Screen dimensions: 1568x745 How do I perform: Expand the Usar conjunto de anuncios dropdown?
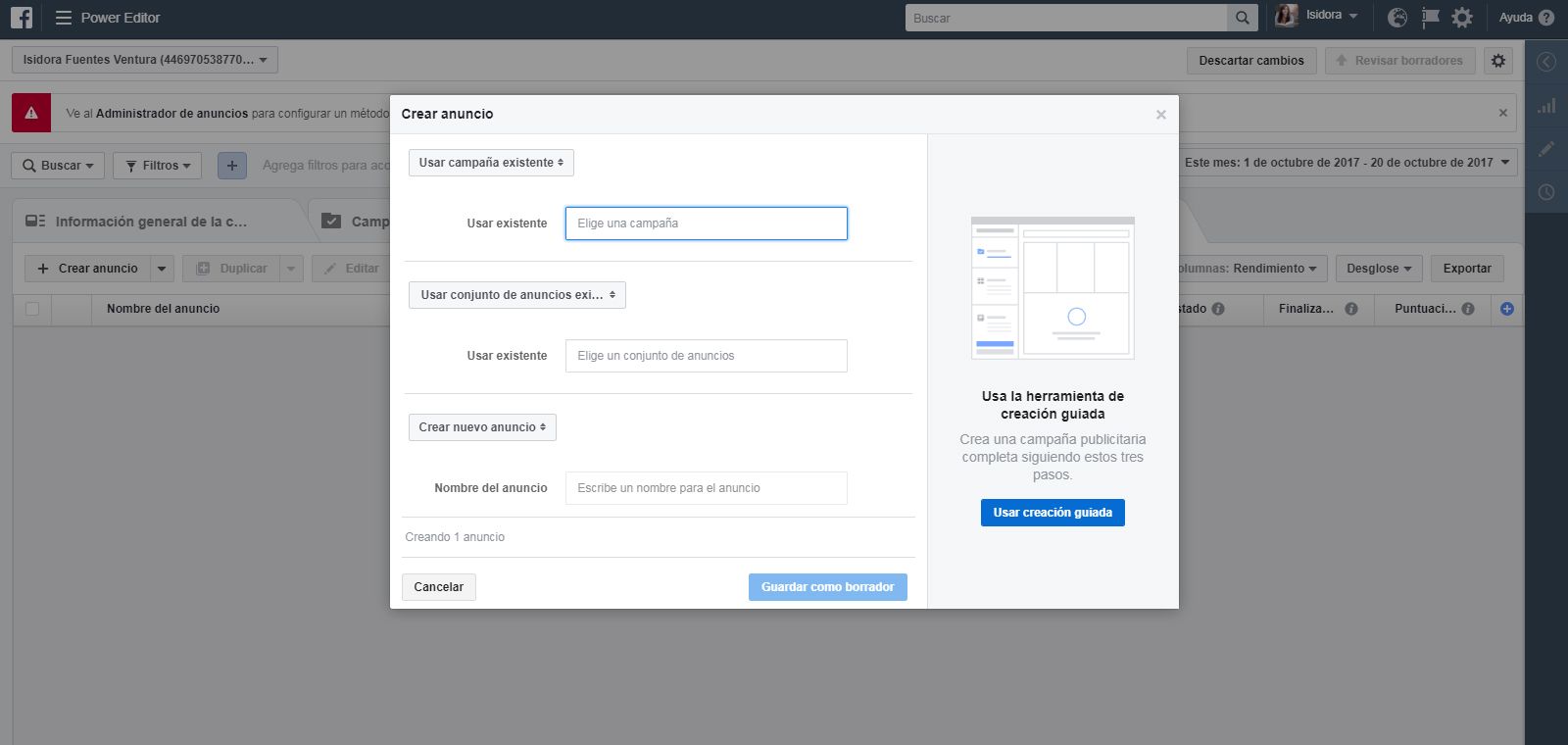pos(516,295)
